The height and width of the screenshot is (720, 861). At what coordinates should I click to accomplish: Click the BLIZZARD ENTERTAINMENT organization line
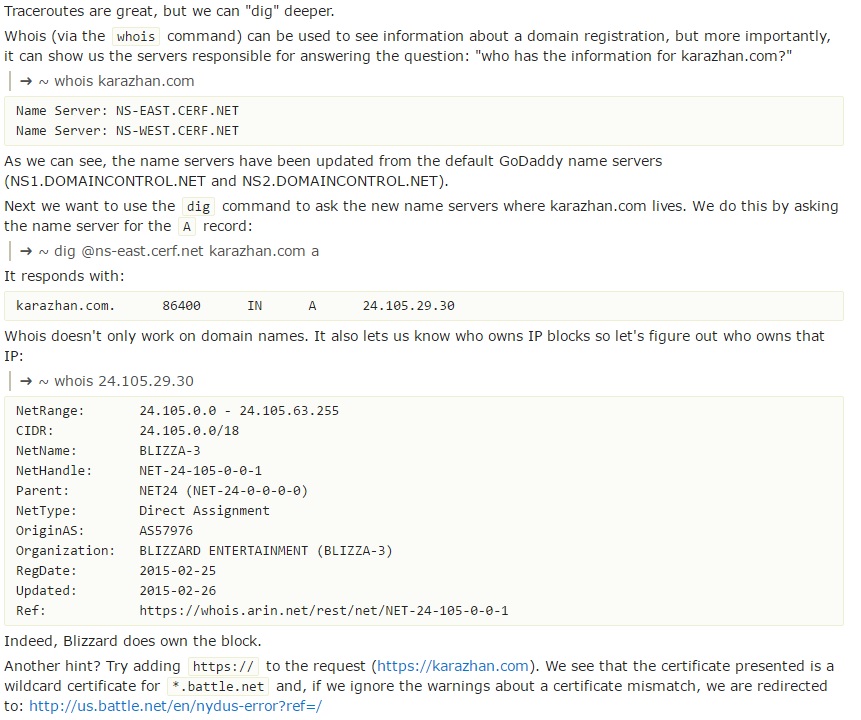(x=266, y=551)
